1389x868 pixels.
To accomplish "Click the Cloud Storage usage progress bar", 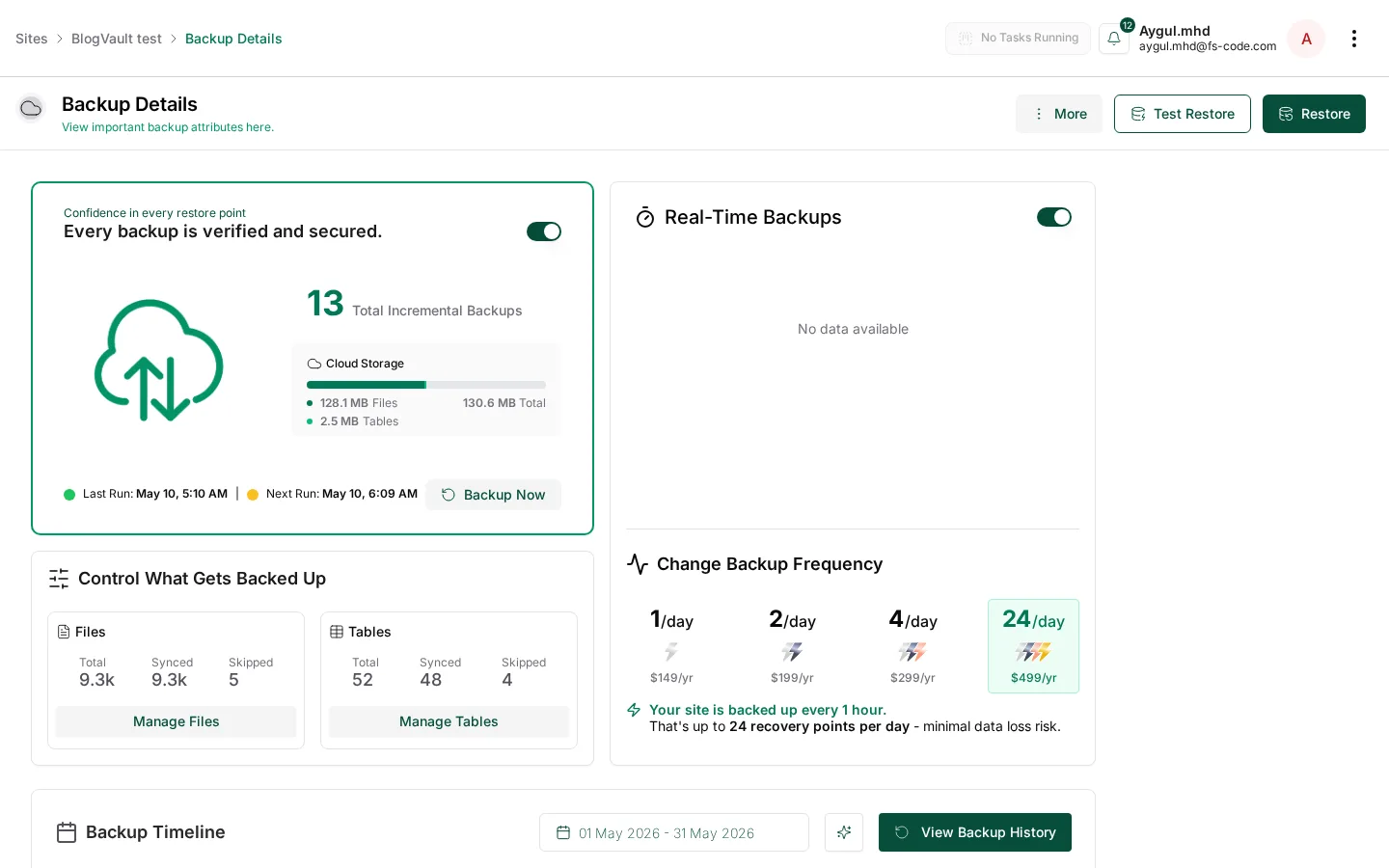I will 426,385.
